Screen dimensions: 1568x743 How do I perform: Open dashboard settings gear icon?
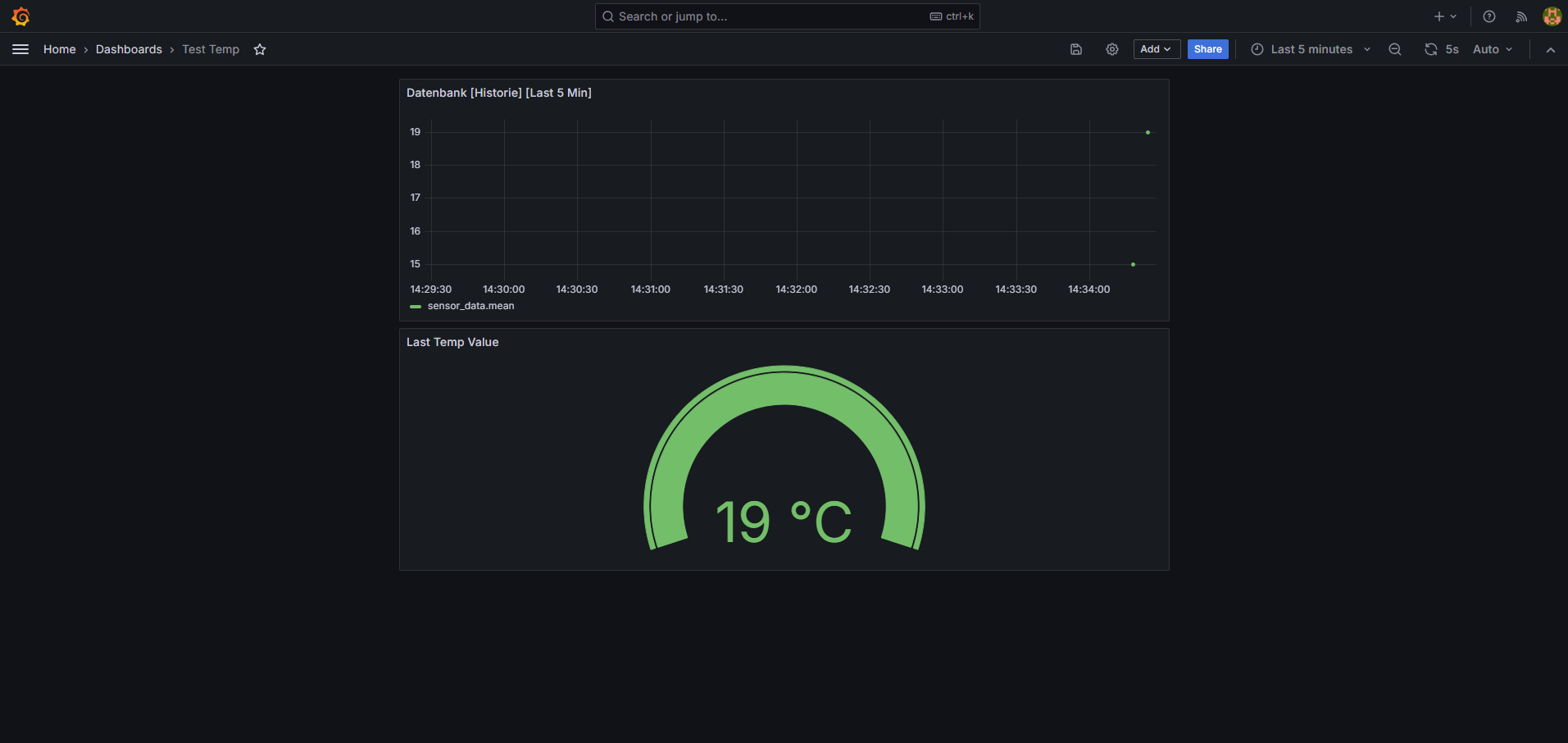[x=1112, y=49]
